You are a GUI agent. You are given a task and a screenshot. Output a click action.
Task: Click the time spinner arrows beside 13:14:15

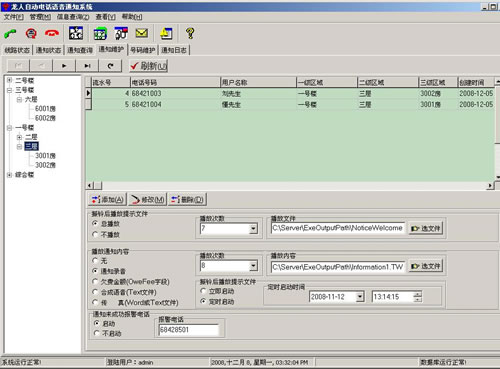[418, 297]
